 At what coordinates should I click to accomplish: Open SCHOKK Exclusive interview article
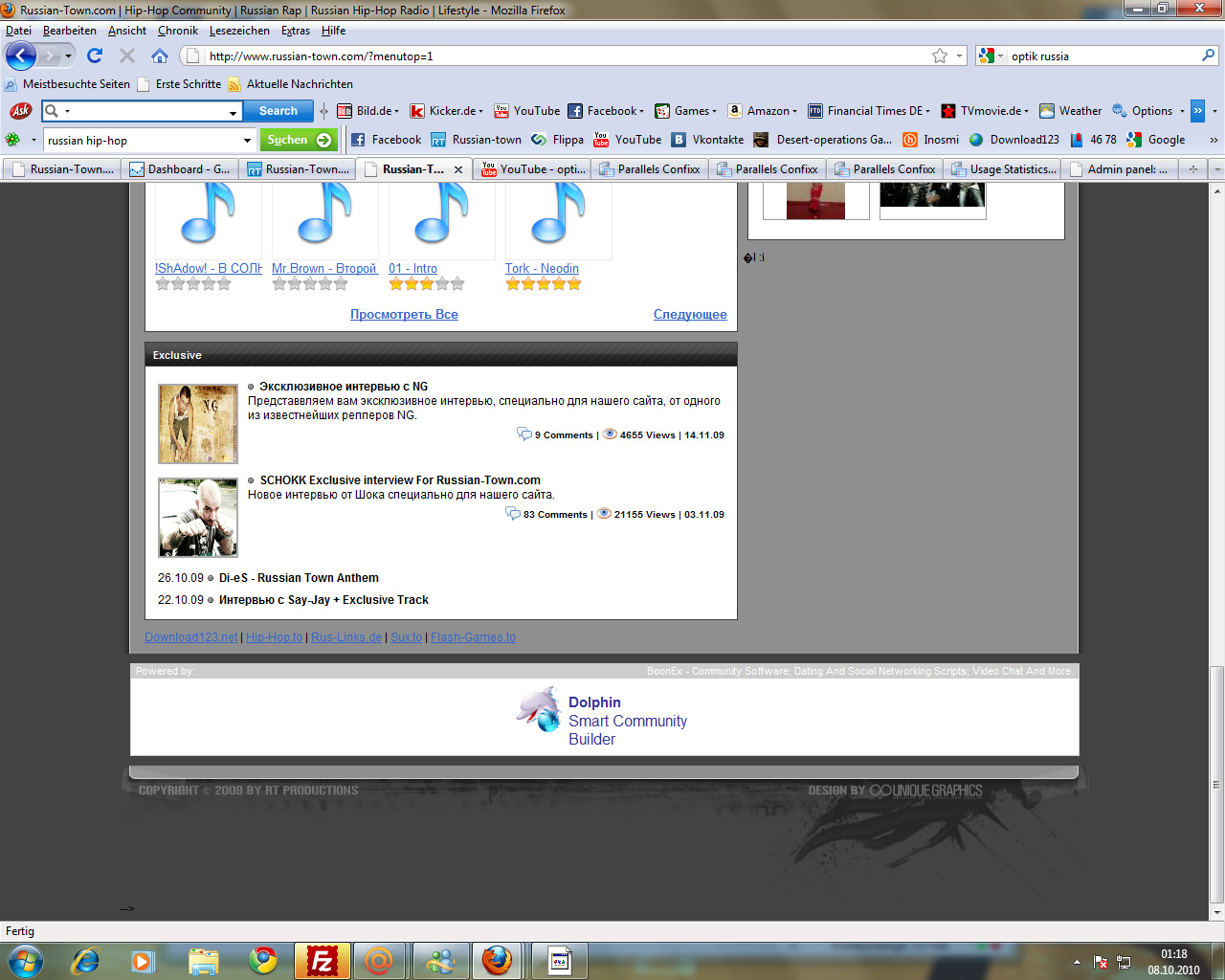400,480
